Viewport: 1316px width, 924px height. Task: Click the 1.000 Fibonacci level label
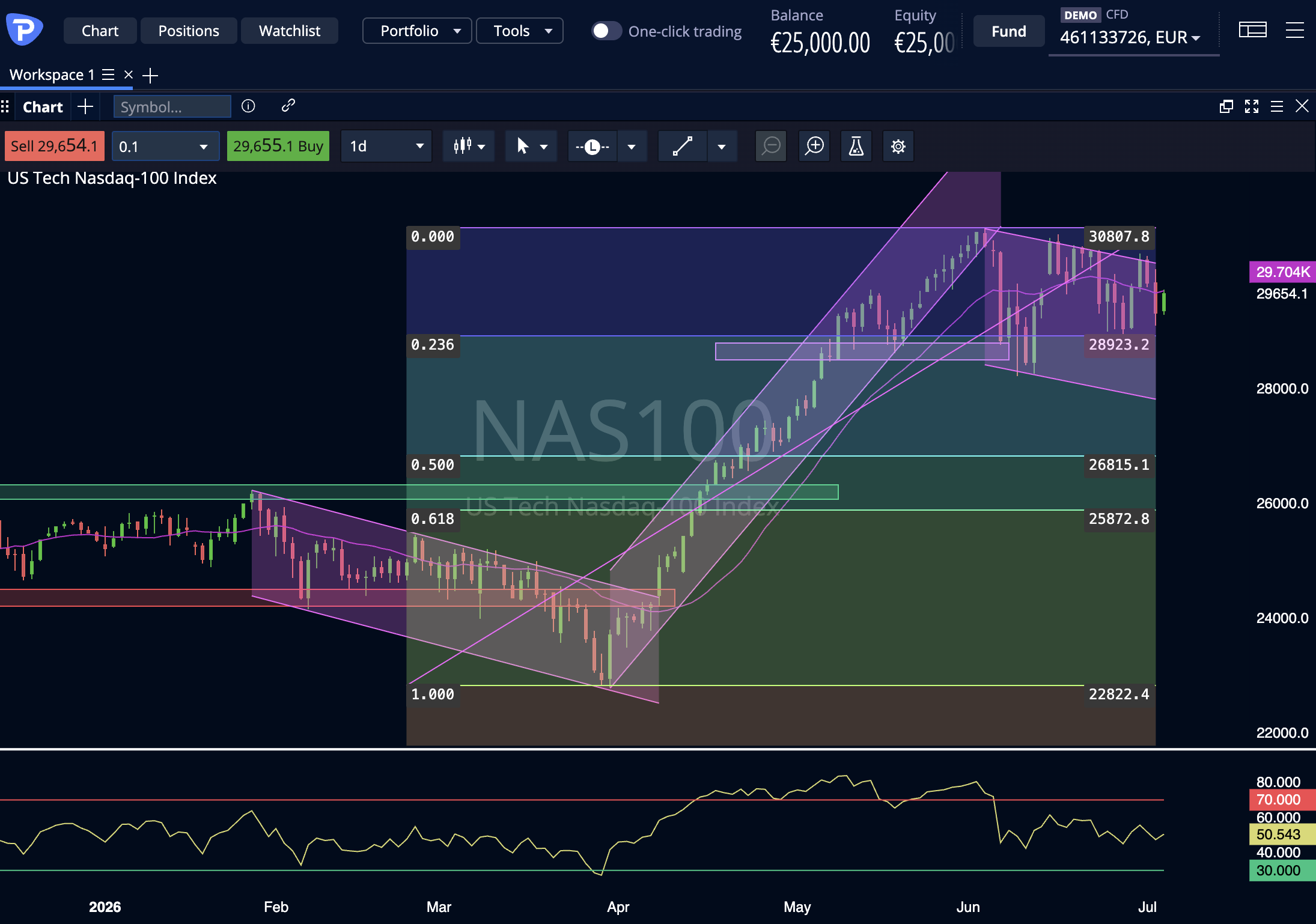[x=433, y=694]
